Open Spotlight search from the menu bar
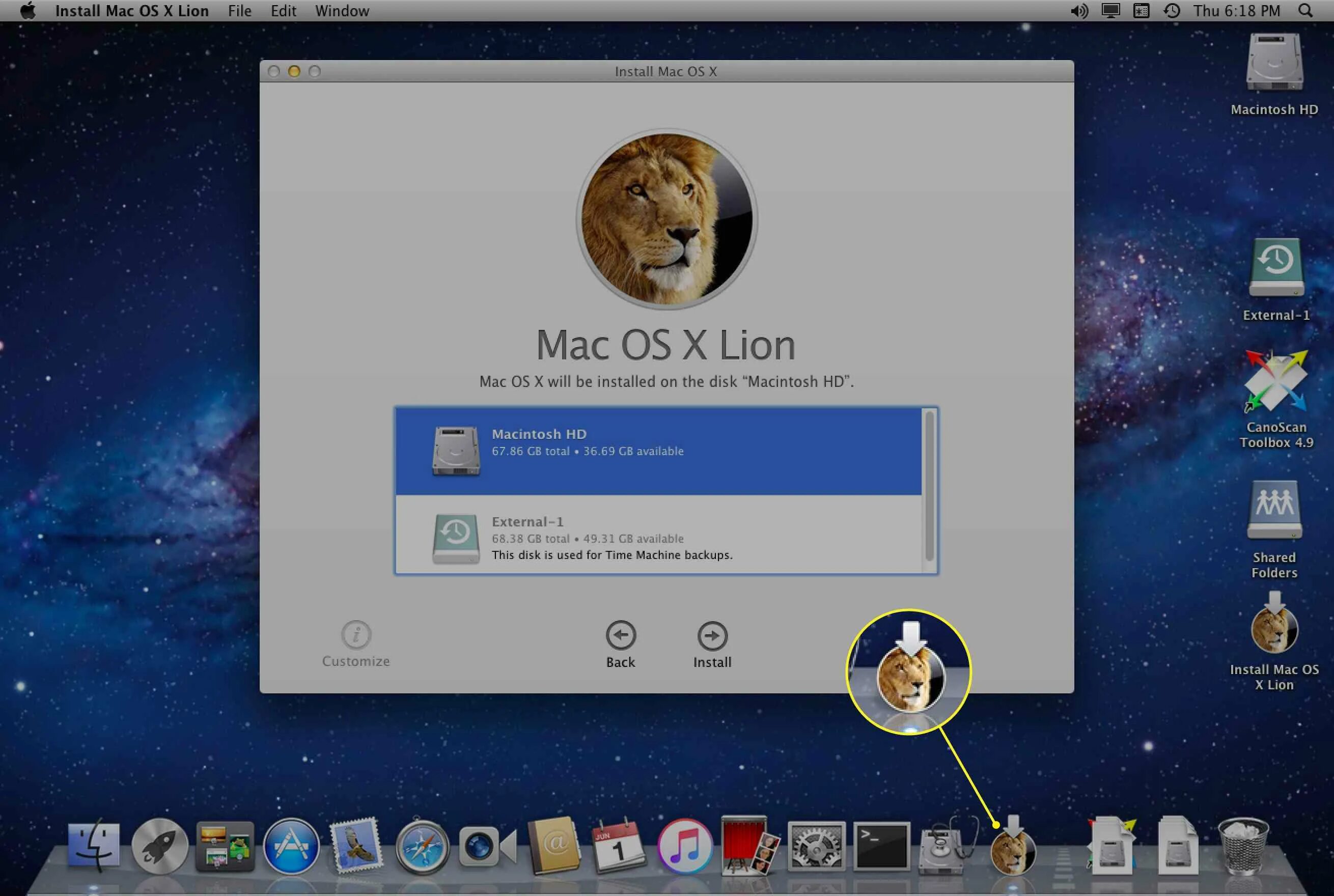The width and height of the screenshot is (1334, 896). 1305,10
